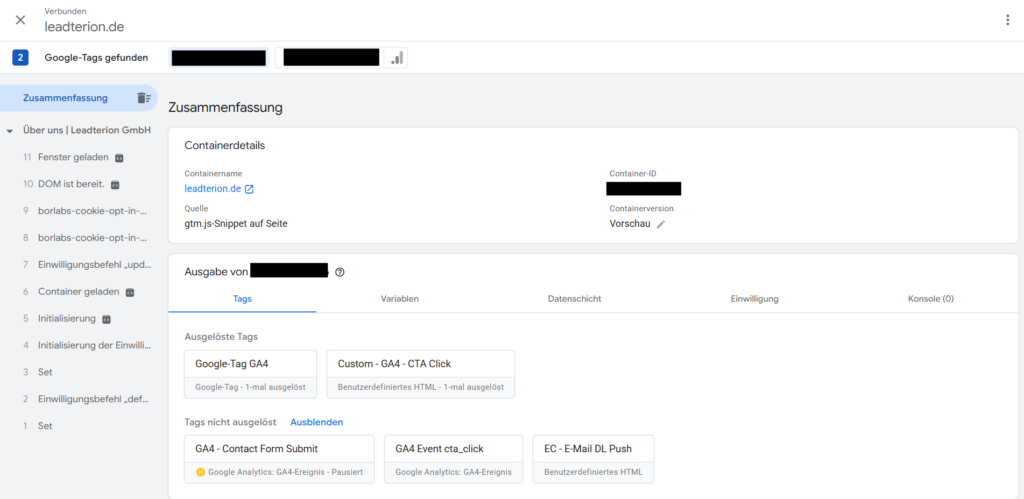Click the blue 2 tags-found badge
The height and width of the screenshot is (499, 1024).
pyautogui.click(x=20, y=57)
